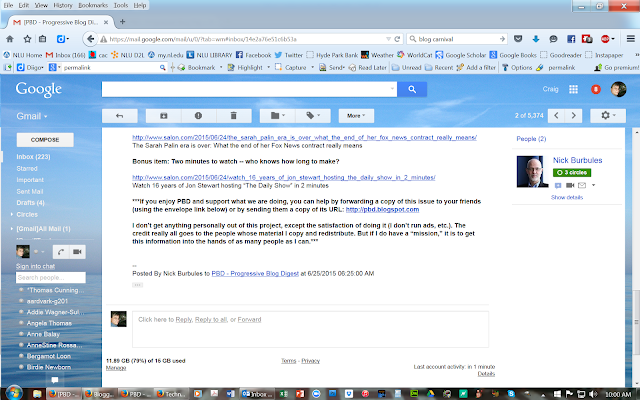
Task: Open Sent Mail folder
Action: (x=29, y=191)
